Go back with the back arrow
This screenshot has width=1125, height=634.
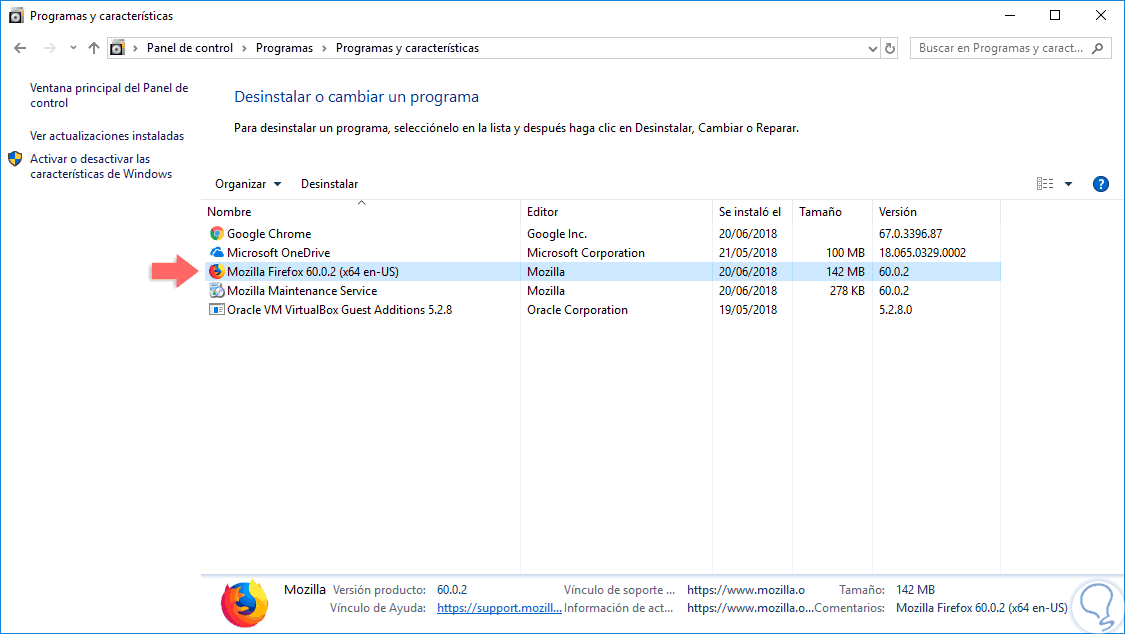coord(20,48)
